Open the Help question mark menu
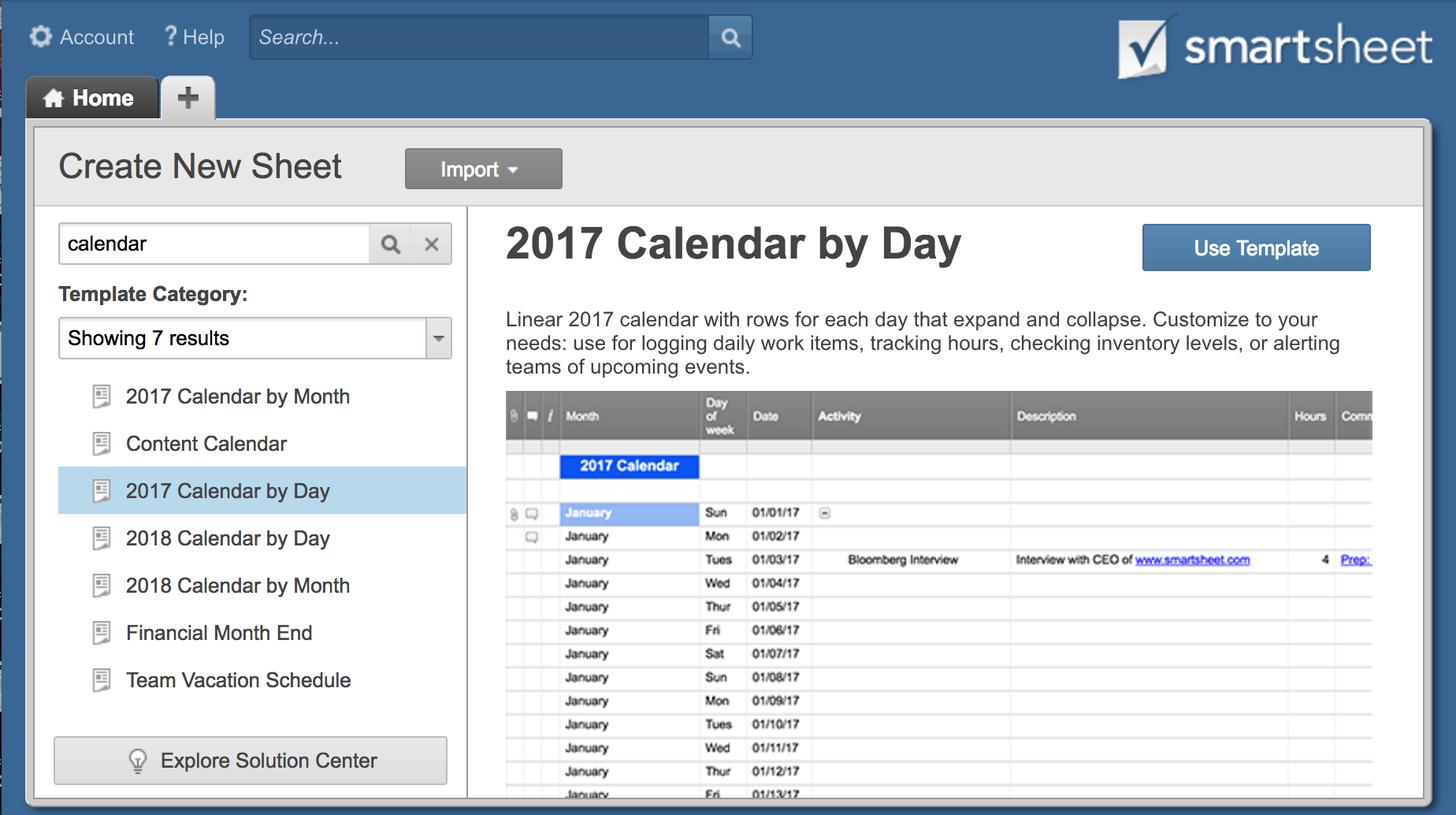 pos(194,37)
